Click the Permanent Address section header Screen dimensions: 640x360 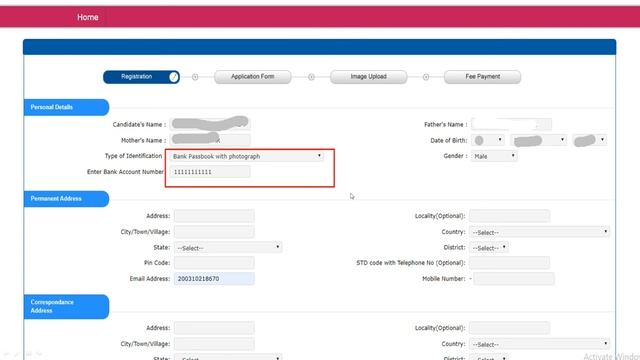[x=66, y=199]
